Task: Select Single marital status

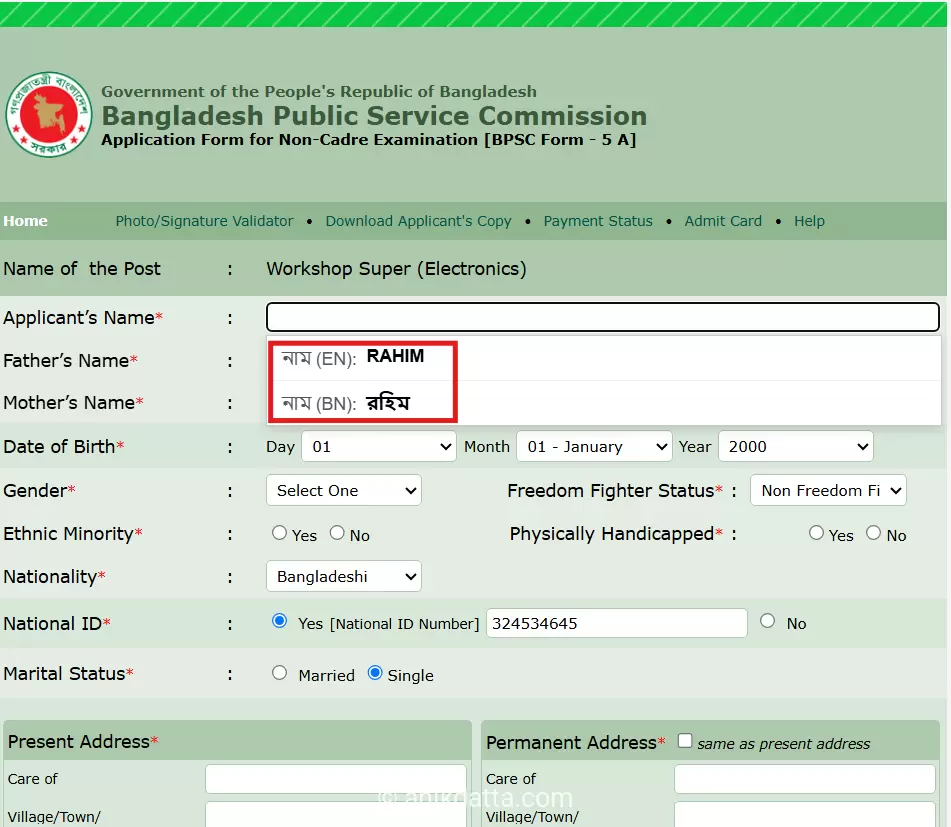Action: [x=375, y=673]
